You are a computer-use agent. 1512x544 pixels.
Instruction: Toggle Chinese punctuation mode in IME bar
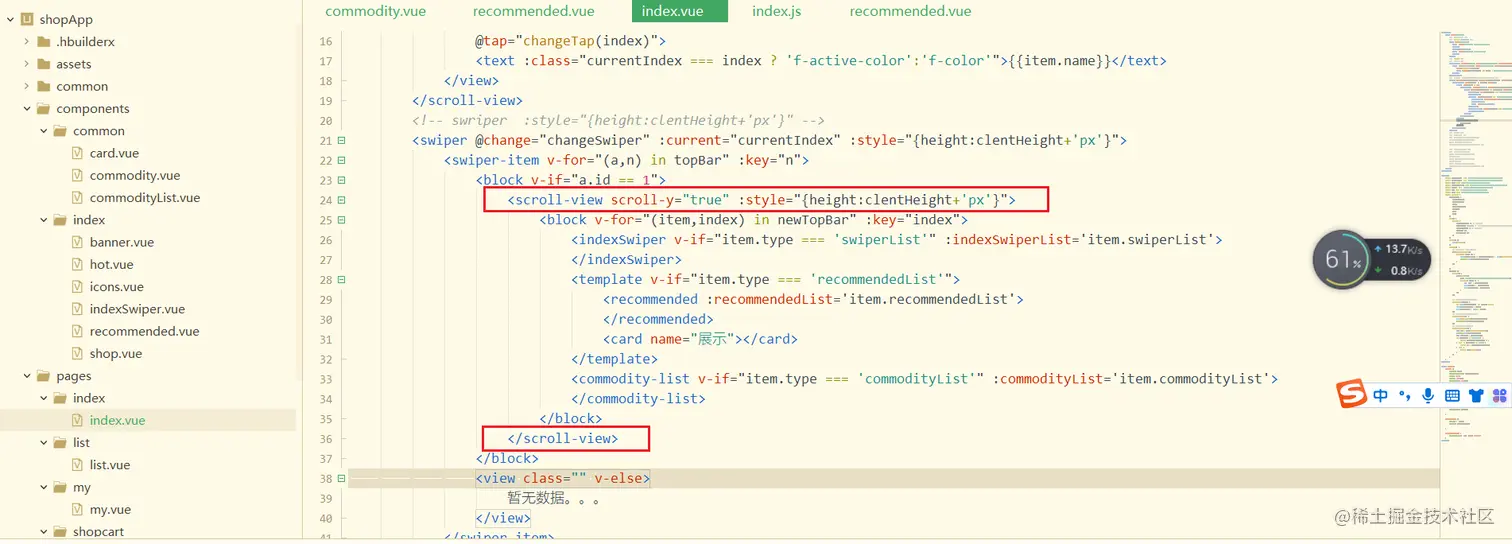1405,396
